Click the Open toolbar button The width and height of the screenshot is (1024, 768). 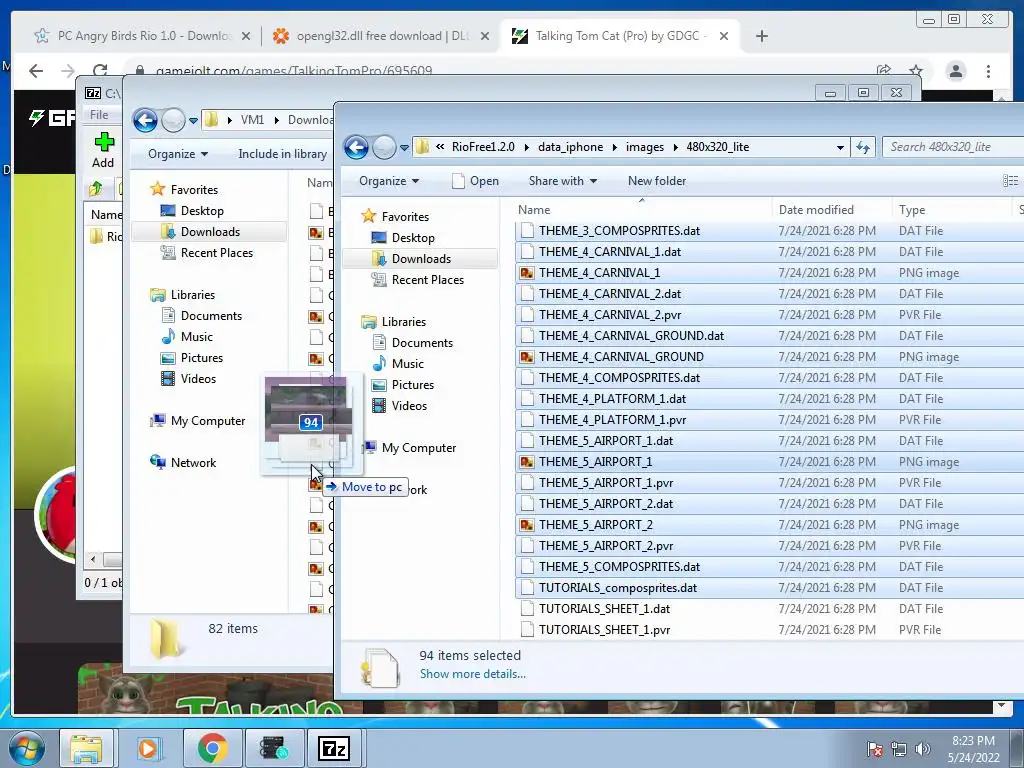click(475, 181)
